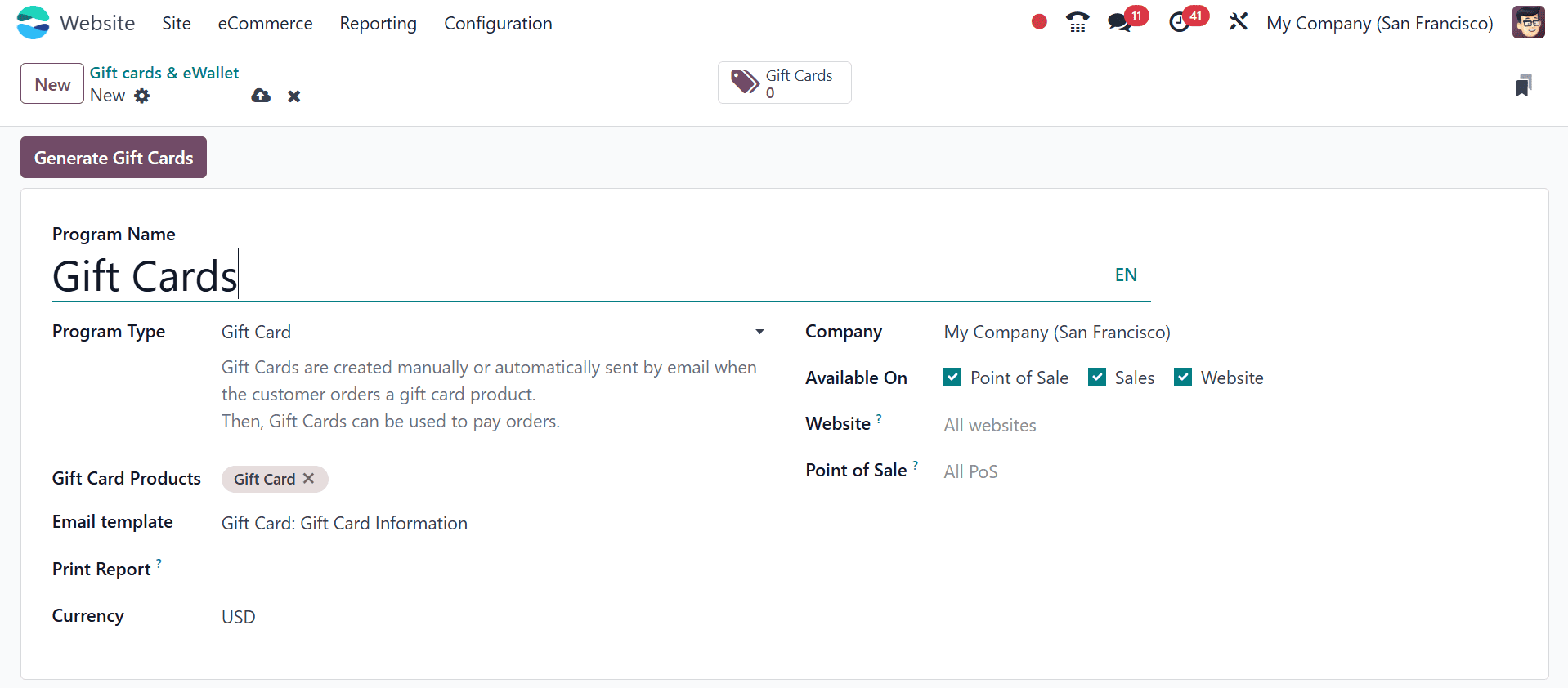Discard changes with the X icon
The height and width of the screenshot is (688, 1568).
pyautogui.click(x=294, y=96)
